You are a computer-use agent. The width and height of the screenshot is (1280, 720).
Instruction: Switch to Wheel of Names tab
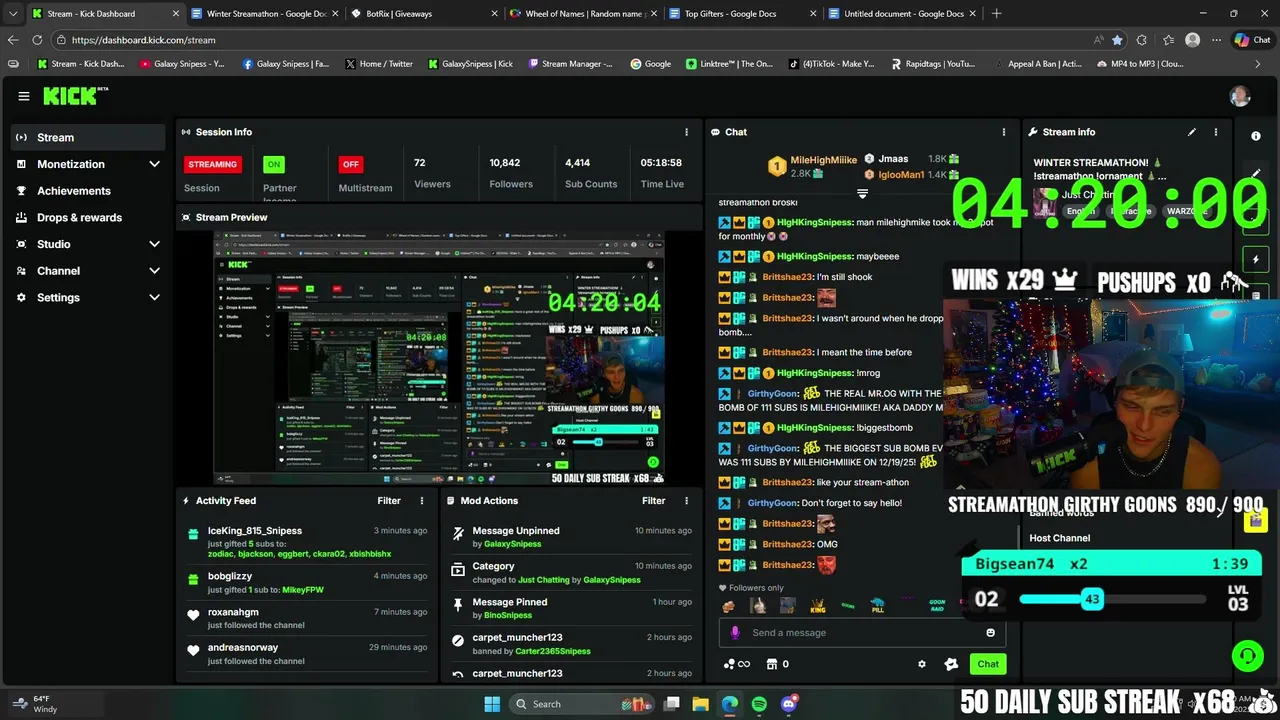[583, 14]
